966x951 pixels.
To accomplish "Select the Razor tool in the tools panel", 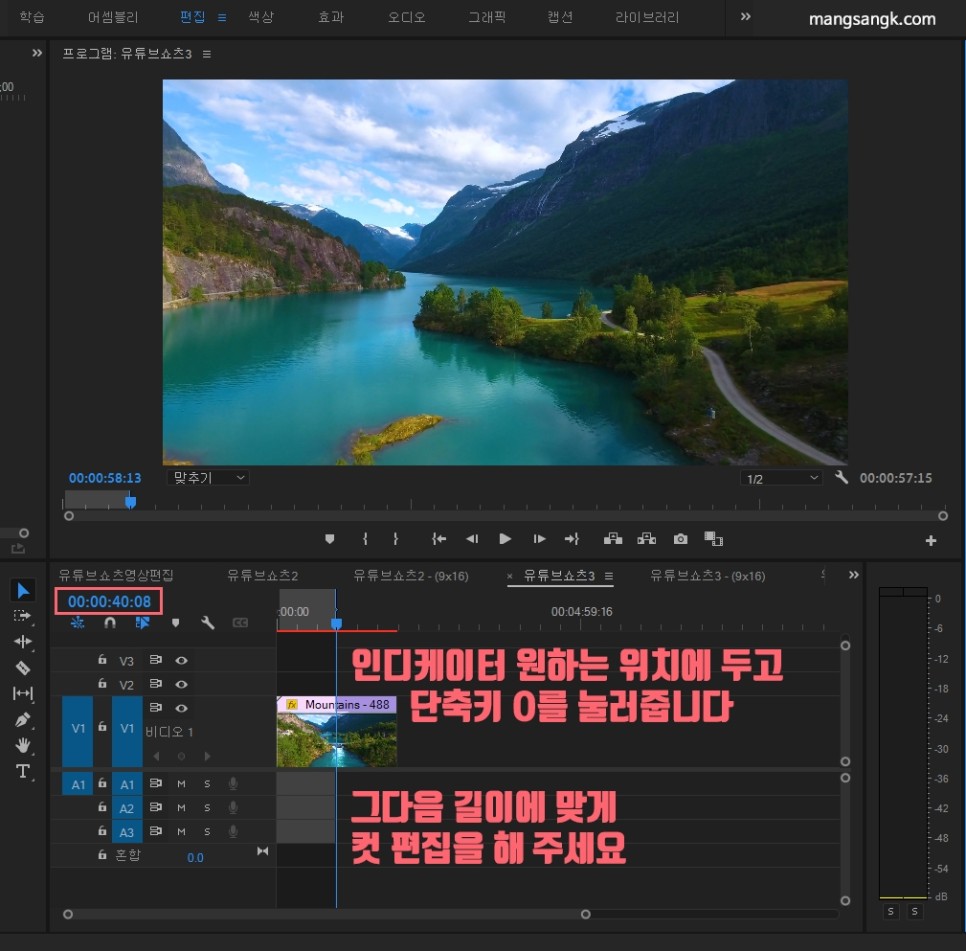I will point(23,667).
